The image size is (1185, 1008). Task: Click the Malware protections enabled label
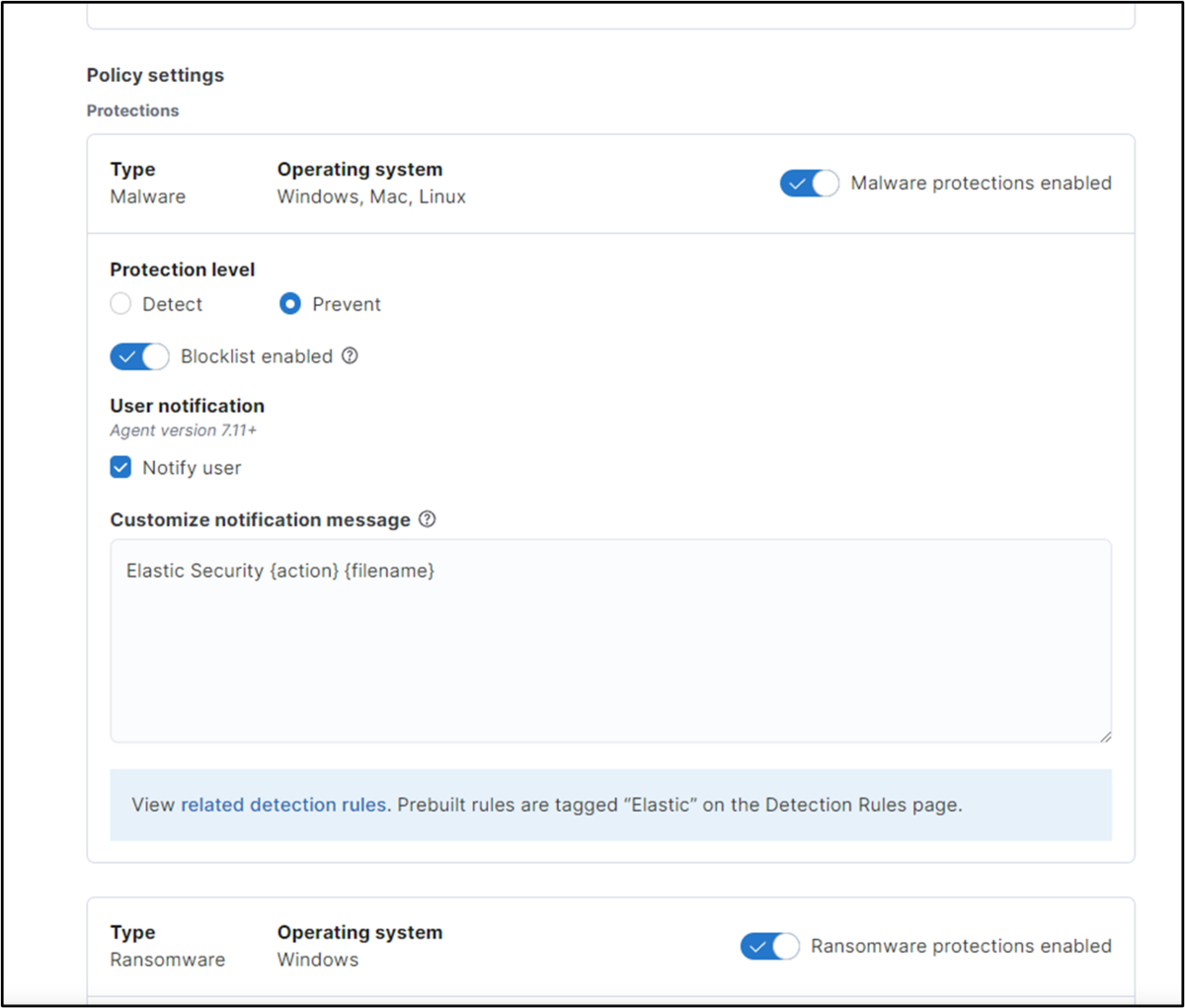coord(981,183)
